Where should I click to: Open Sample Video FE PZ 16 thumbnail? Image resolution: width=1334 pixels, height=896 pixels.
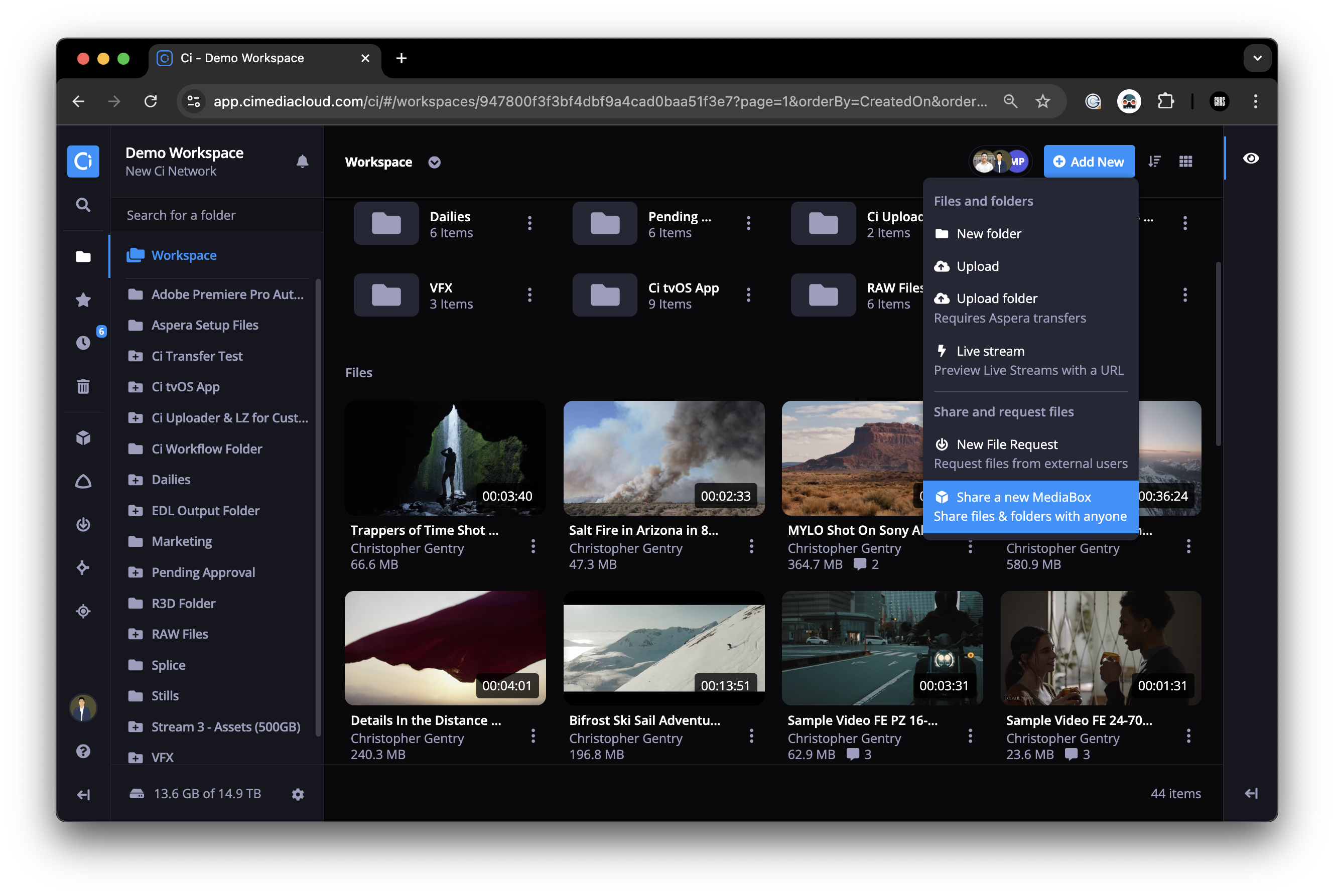click(882, 648)
